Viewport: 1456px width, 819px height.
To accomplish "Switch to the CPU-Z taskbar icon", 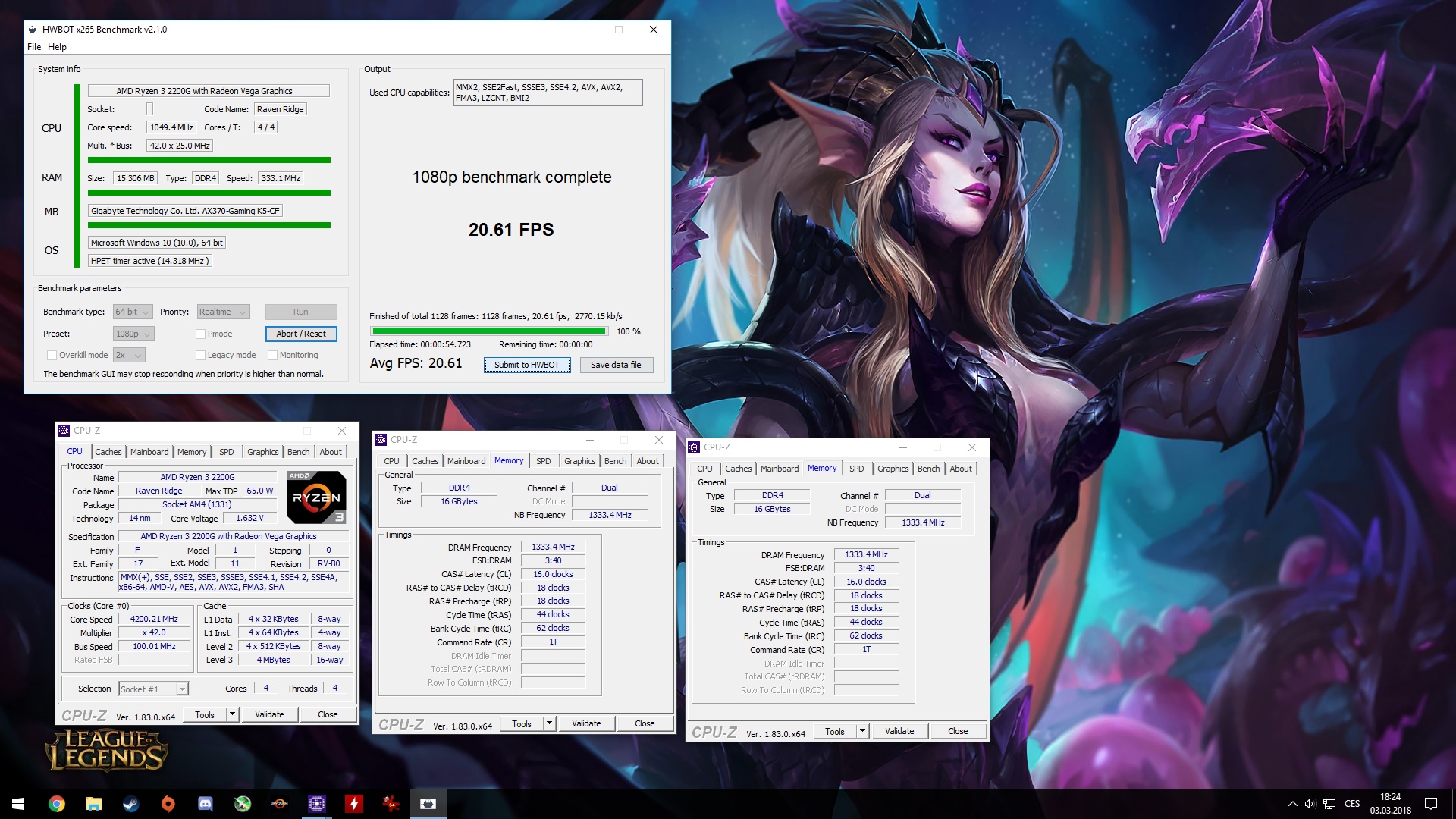I will pyautogui.click(x=316, y=804).
